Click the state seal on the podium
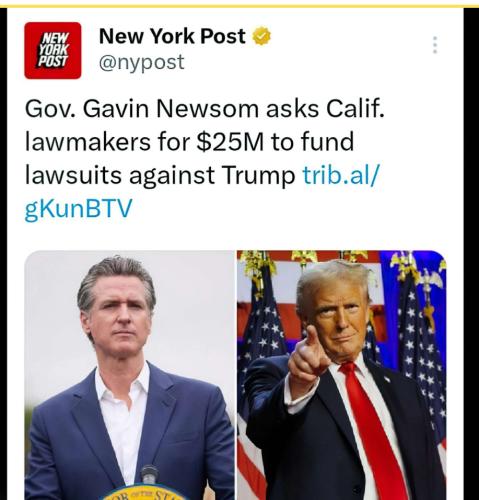This screenshot has height=500, width=479. (142, 492)
